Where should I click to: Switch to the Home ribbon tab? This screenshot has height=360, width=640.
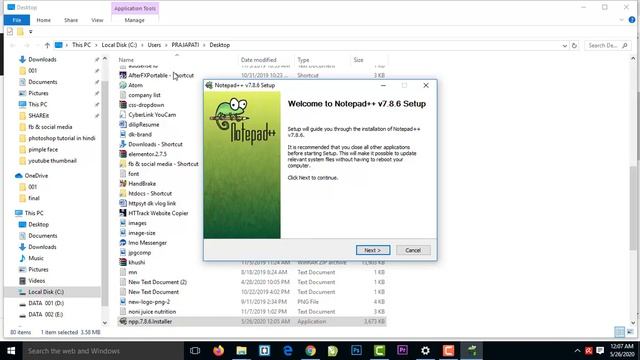[44, 20]
